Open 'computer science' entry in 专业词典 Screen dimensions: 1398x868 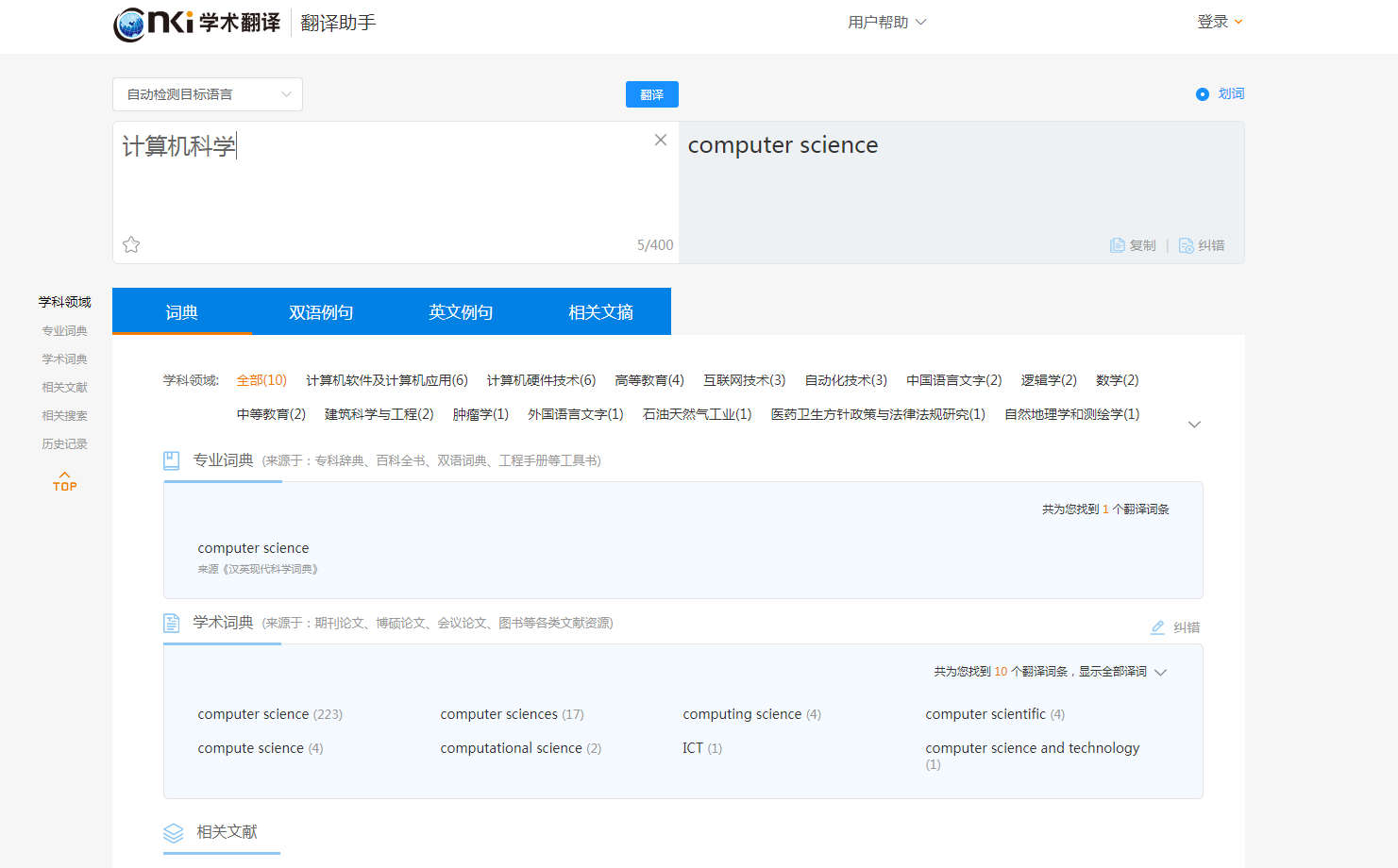[253, 548]
